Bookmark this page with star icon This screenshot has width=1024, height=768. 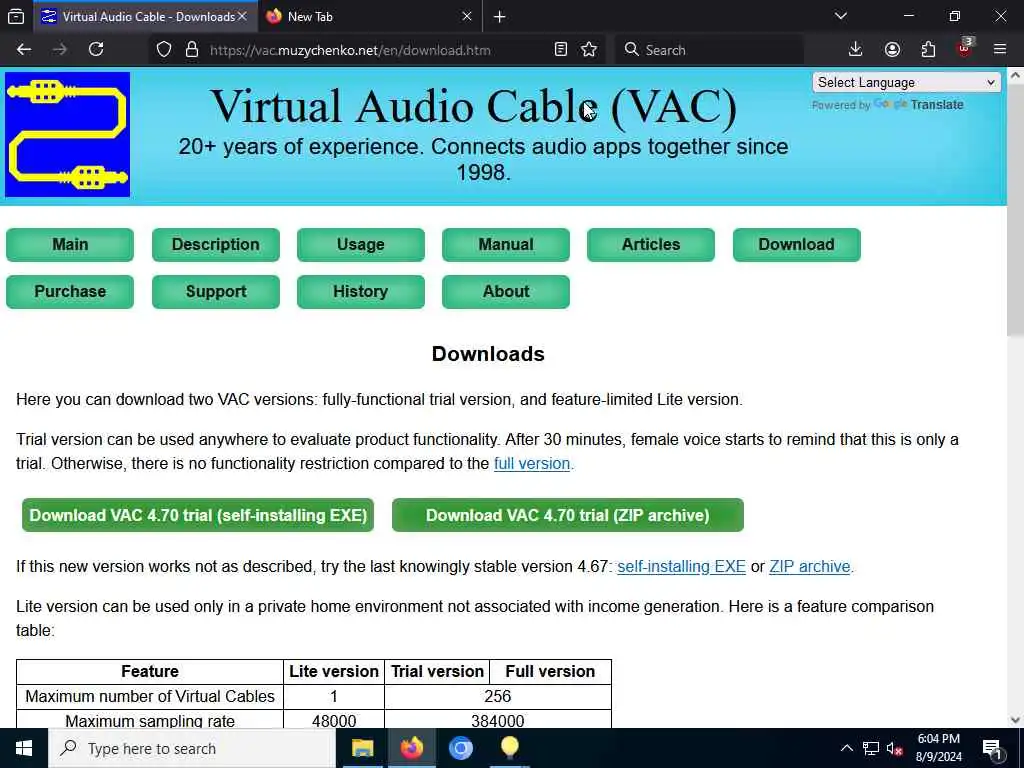(589, 50)
